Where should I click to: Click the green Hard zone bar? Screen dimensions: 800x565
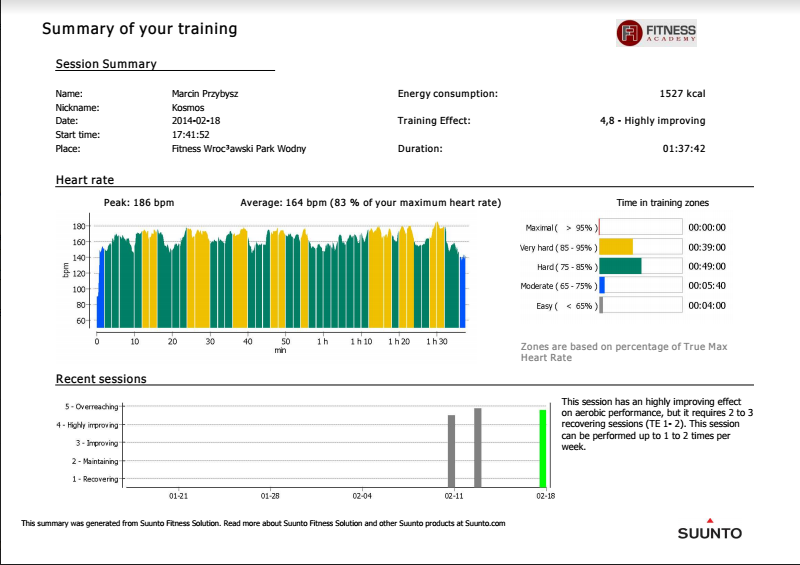(620, 266)
